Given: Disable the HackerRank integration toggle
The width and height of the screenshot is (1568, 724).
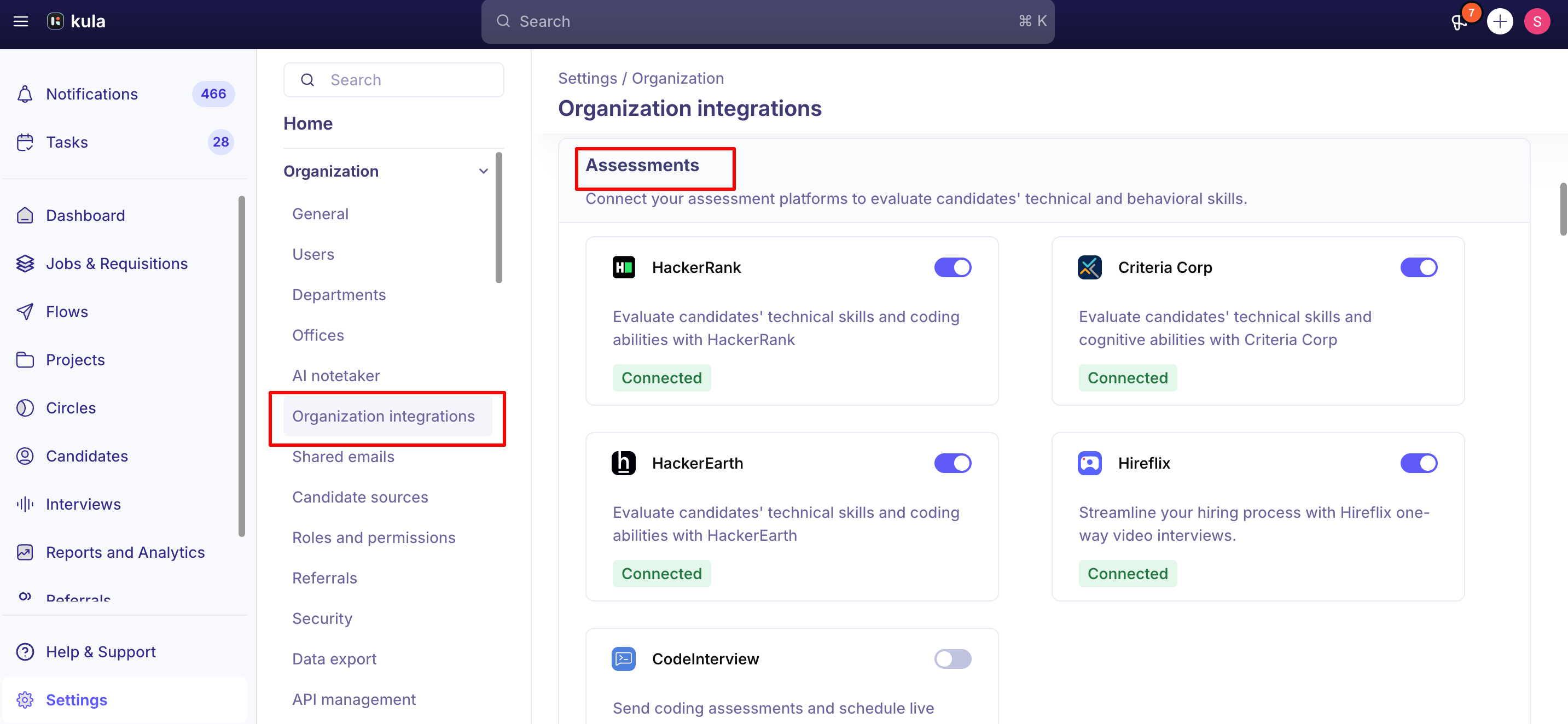Looking at the screenshot, I should 953,268.
